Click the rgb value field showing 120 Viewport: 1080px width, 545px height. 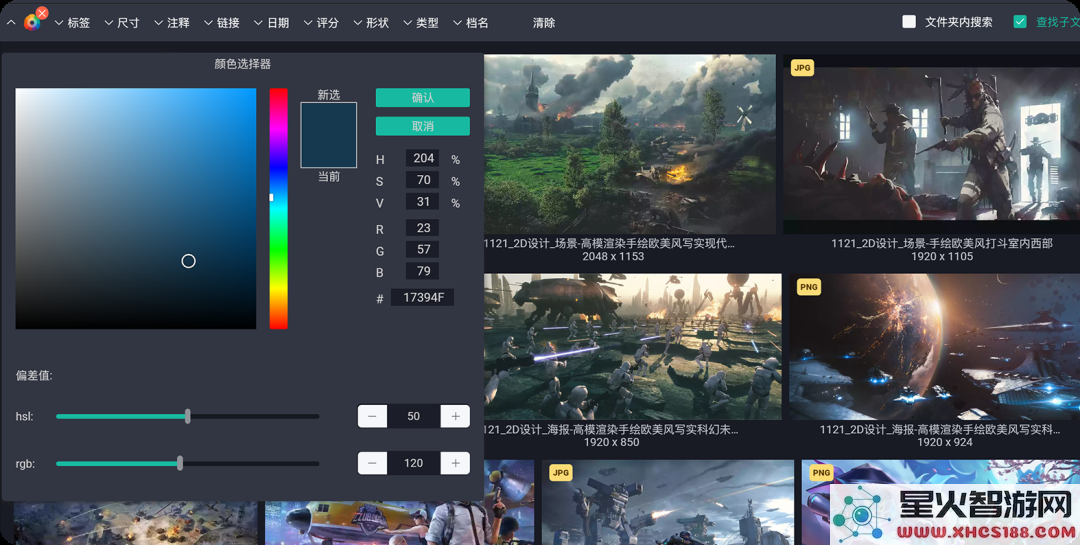pos(414,463)
